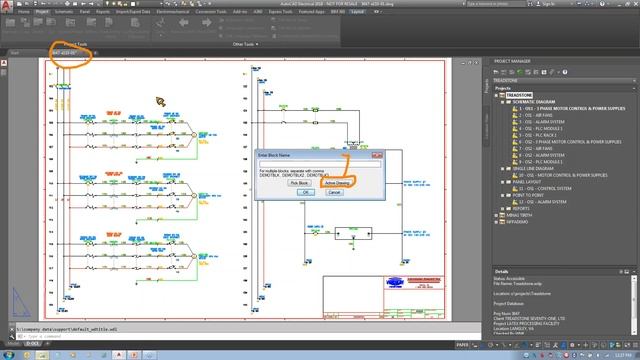Click Active Drawing button in dialog
640x360 pixels.
pyautogui.click(x=337, y=183)
